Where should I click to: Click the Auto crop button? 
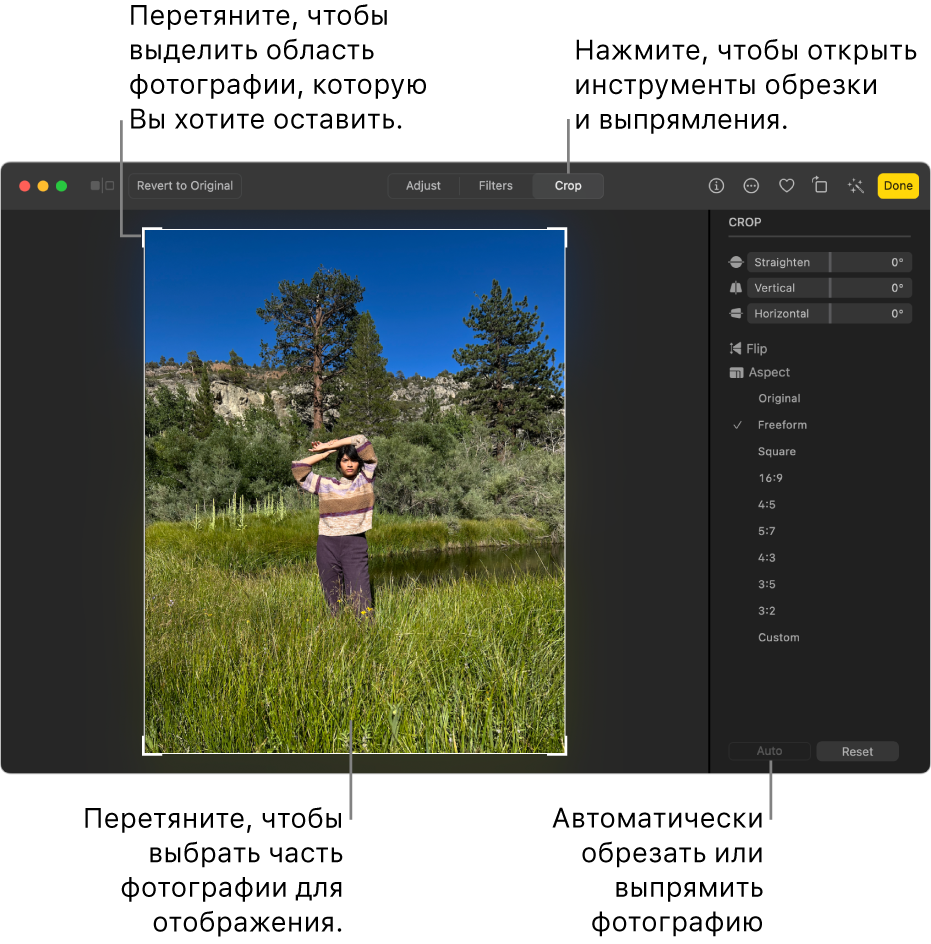[x=770, y=751]
